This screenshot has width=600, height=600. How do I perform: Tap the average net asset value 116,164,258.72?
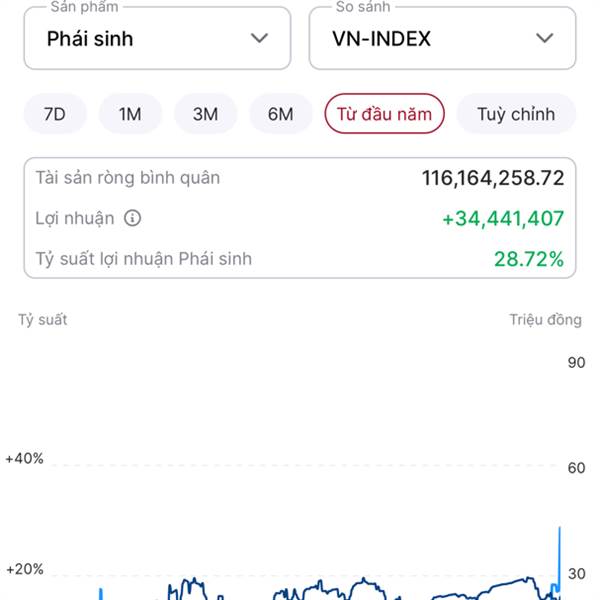(493, 178)
